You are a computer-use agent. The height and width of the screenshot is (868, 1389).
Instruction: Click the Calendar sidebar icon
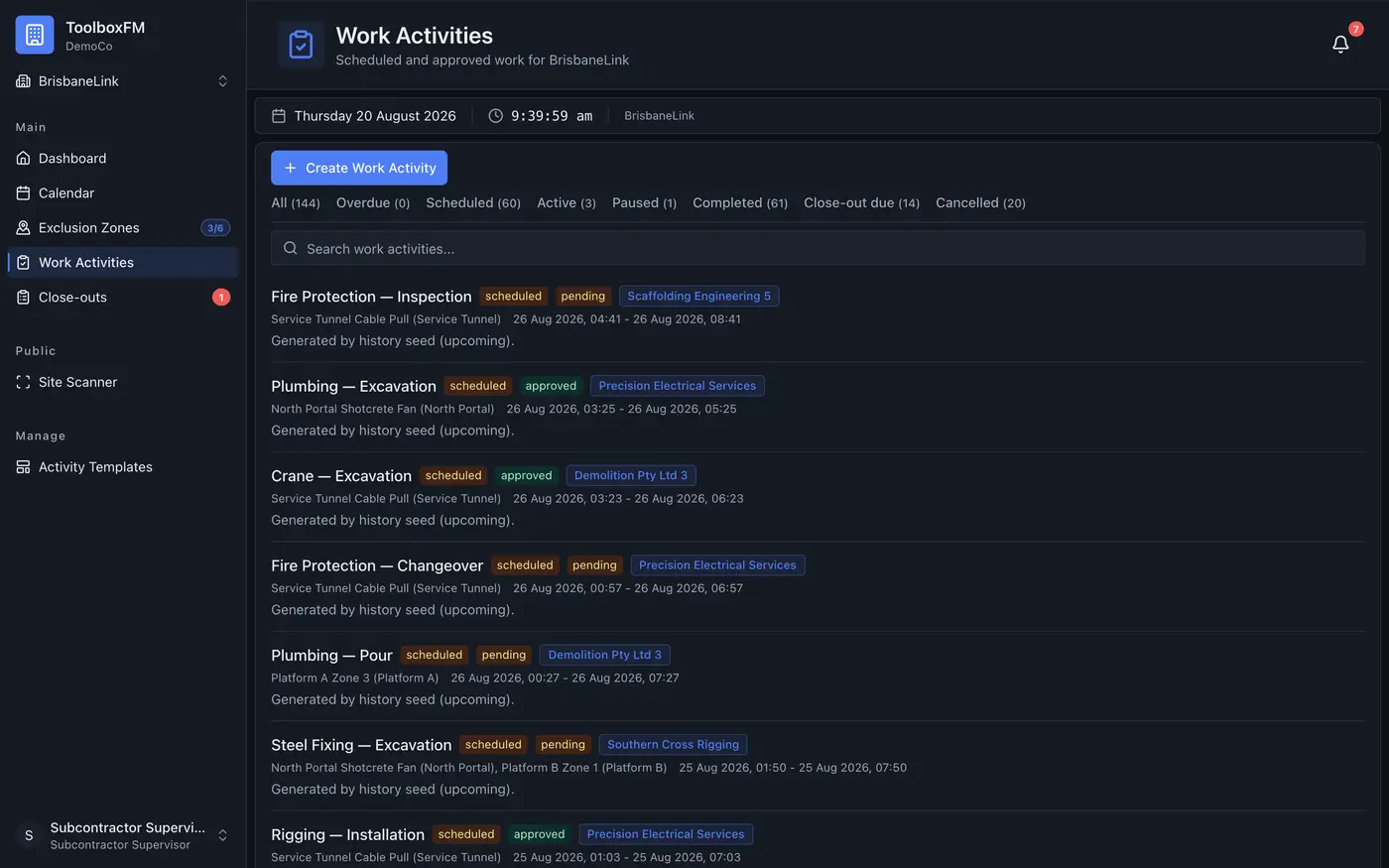tap(23, 192)
